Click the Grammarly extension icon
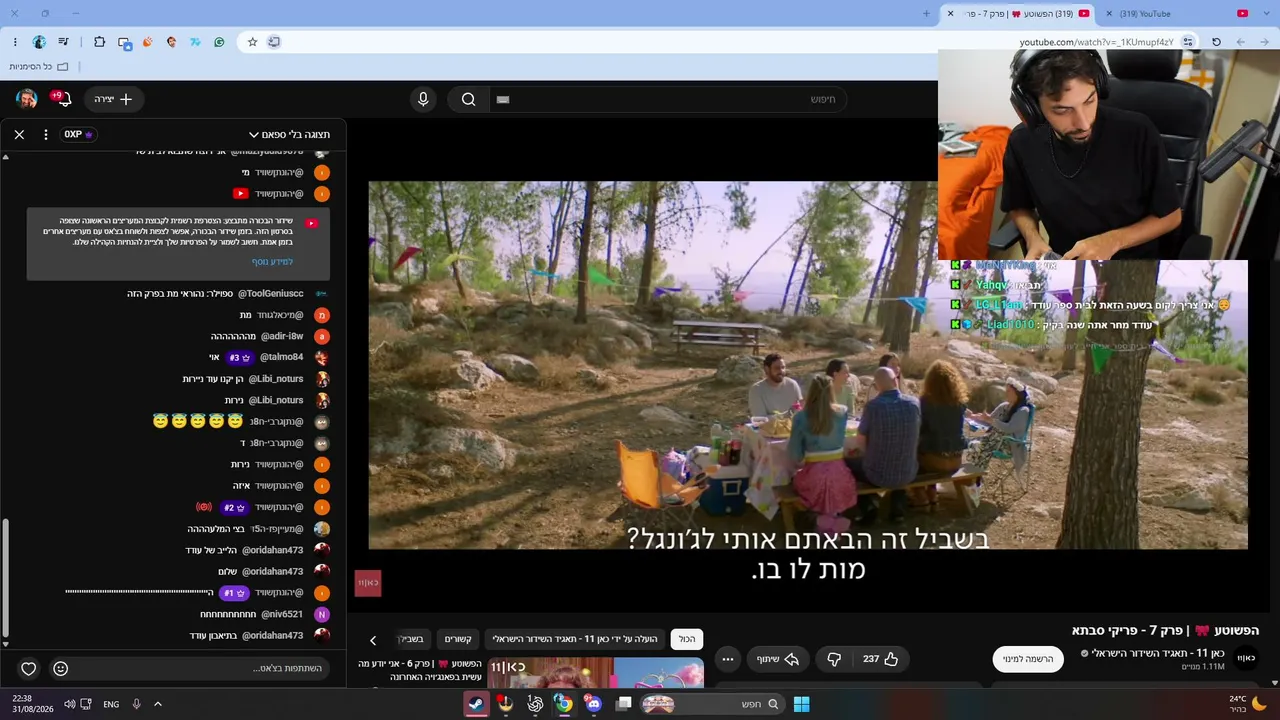This screenshot has width=1280, height=720. point(219,42)
